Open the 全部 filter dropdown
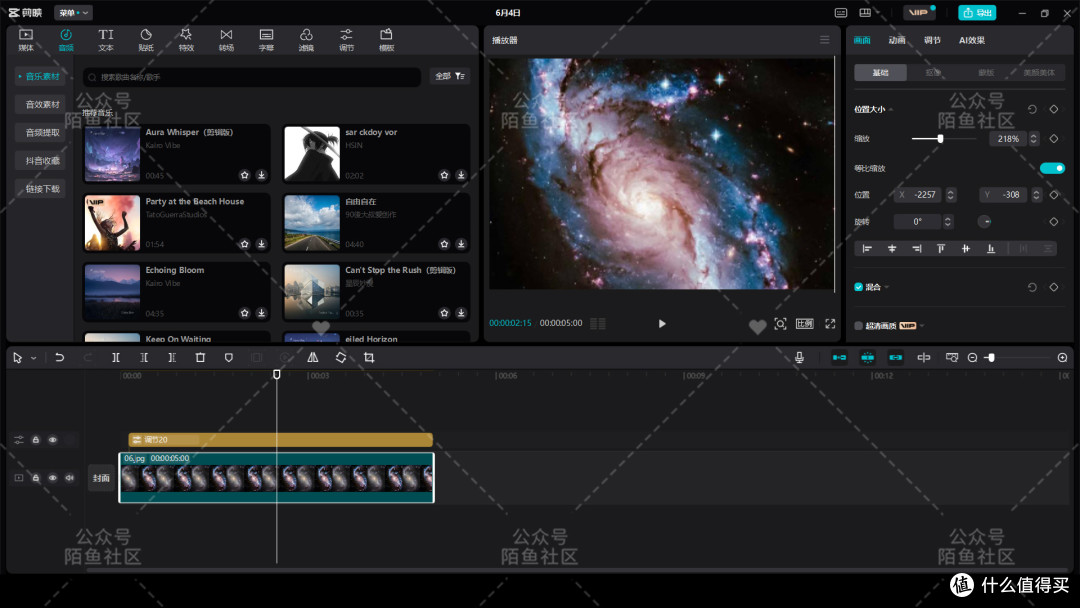Viewport: 1080px width, 608px height. point(450,76)
